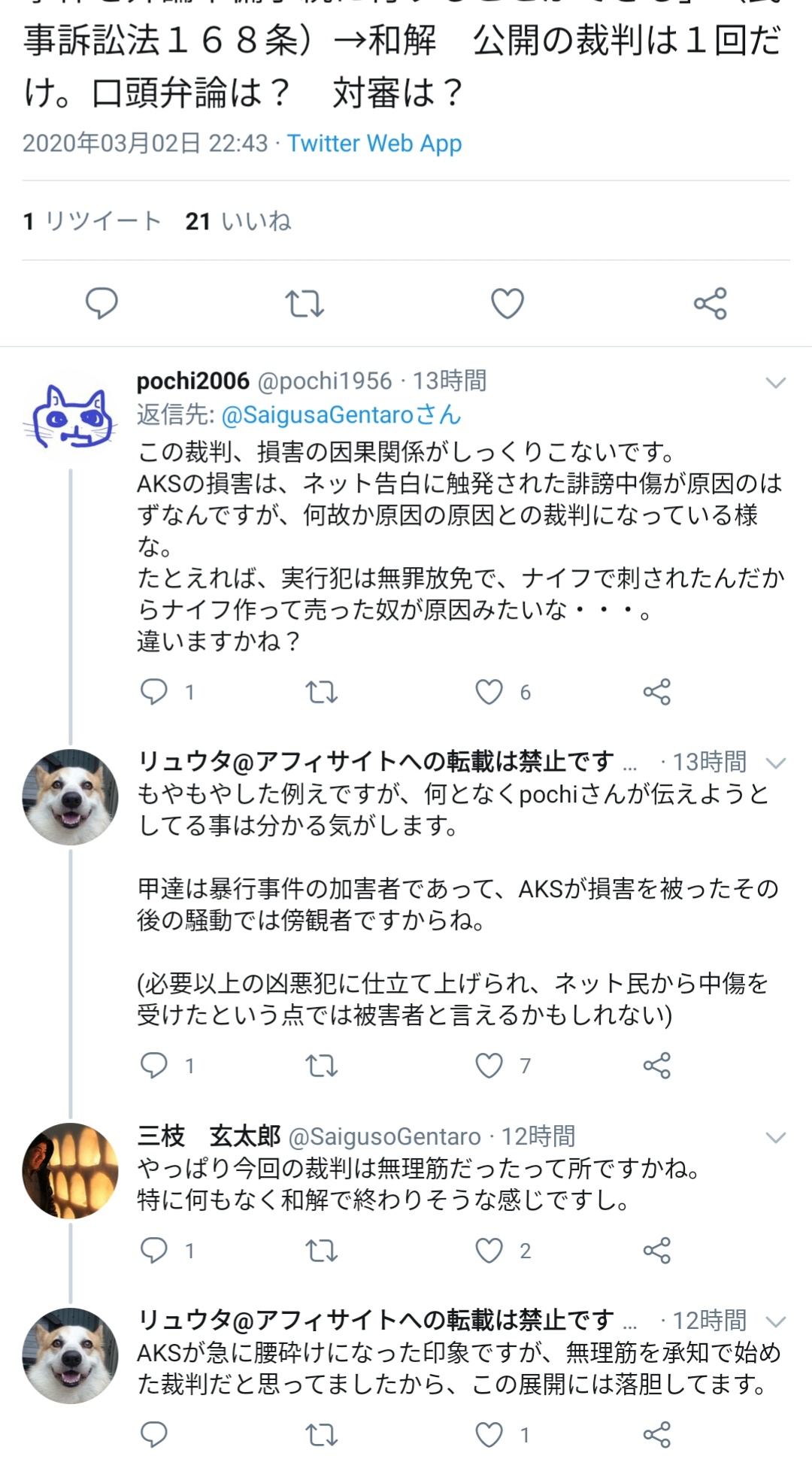This screenshot has height=1459, width=812.
Task: Open the @SaigusaGentaro mention link
Action: [x=317, y=414]
